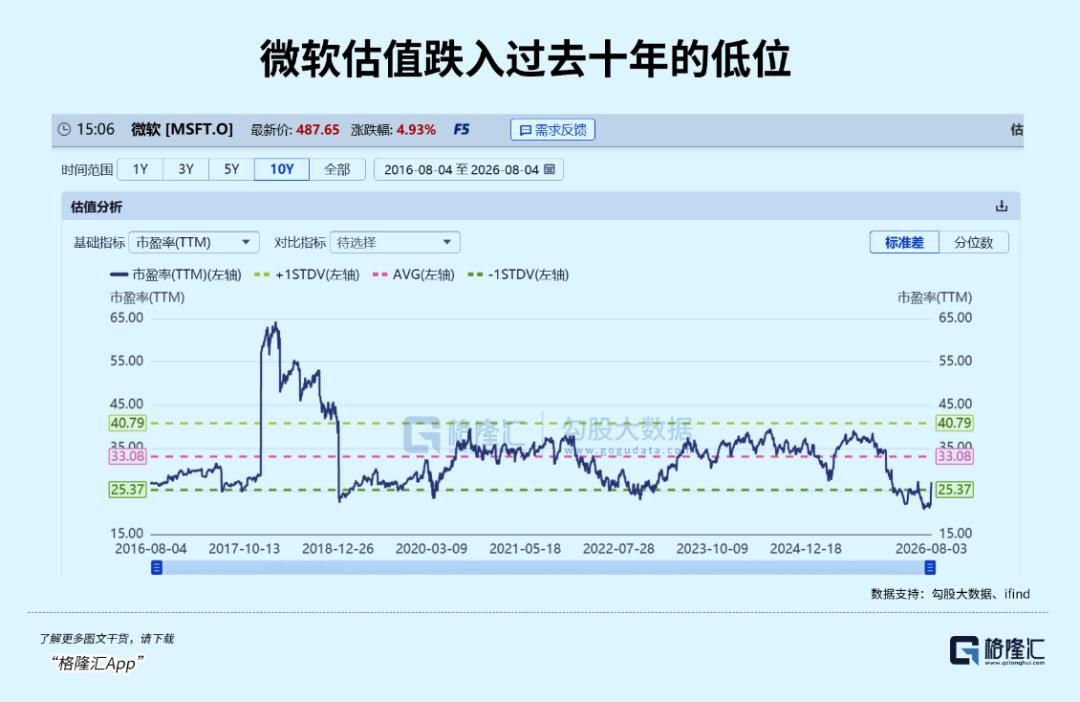1080x702 pixels.
Task: Toggle 市盈率(TTM)(左轴) legend series
Action: point(176,275)
